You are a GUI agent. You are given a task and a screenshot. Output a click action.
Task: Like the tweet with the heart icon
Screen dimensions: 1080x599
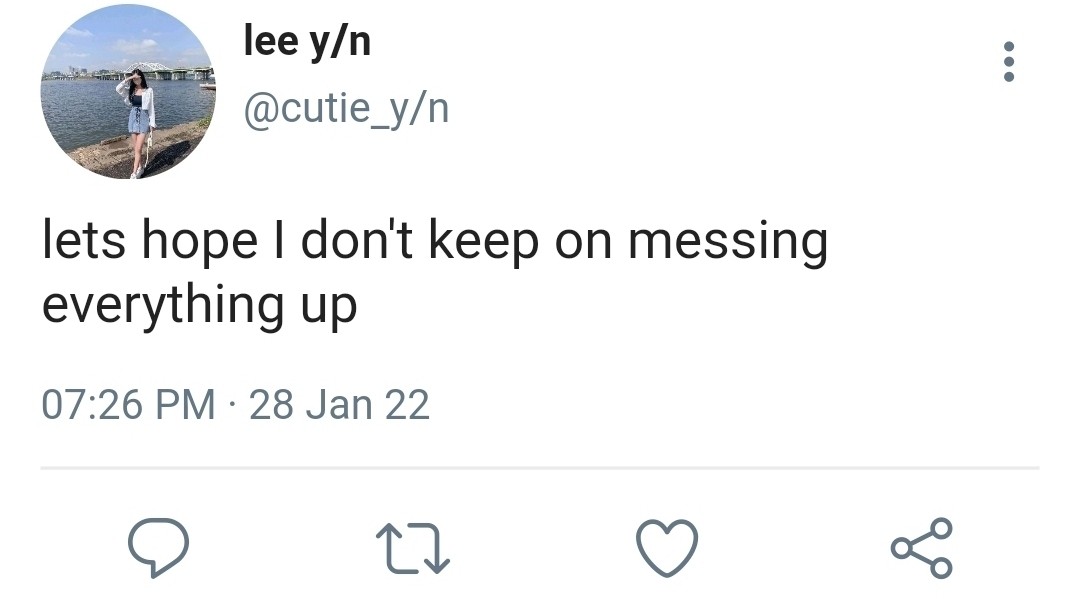coord(667,548)
